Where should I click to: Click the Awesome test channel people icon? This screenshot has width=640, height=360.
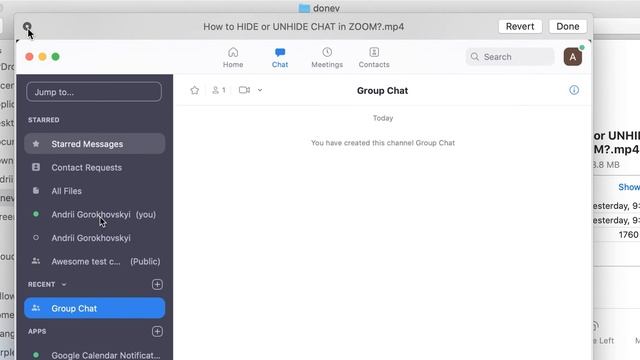(x=36, y=261)
